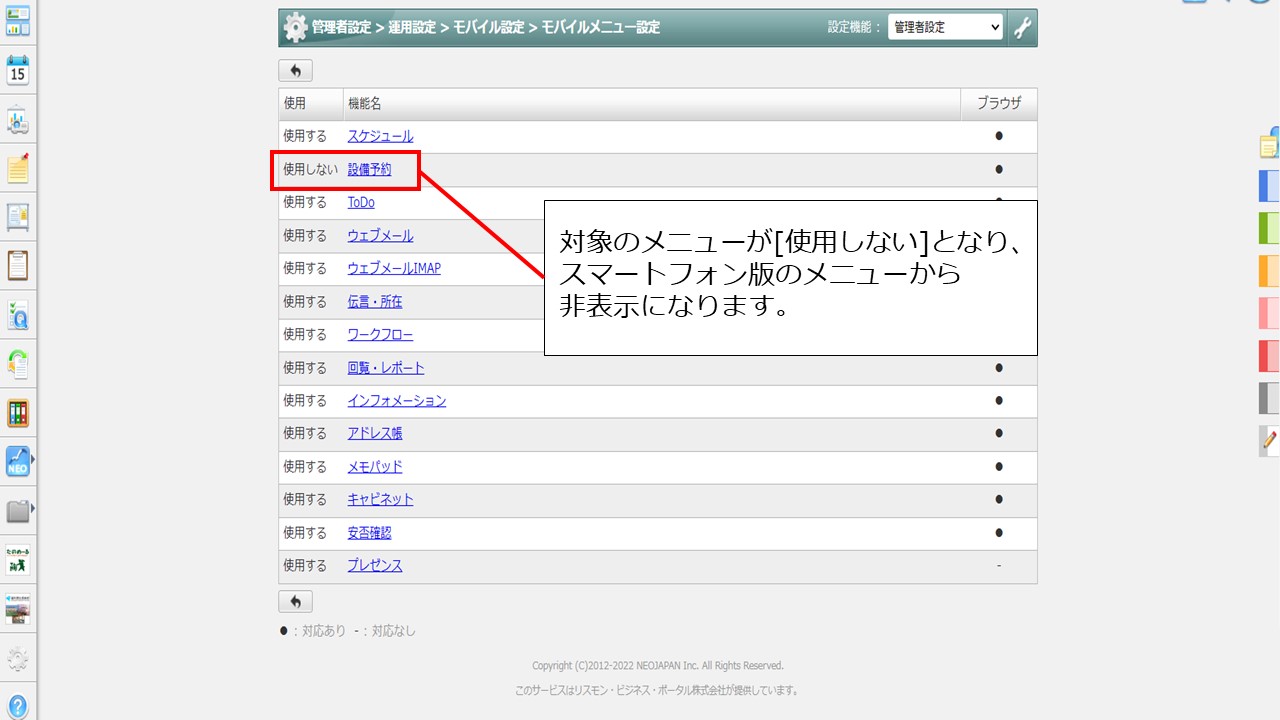The image size is (1280, 720).
Task: Open the colored binders icon in sidebar
Action: [x=18, y=413]
